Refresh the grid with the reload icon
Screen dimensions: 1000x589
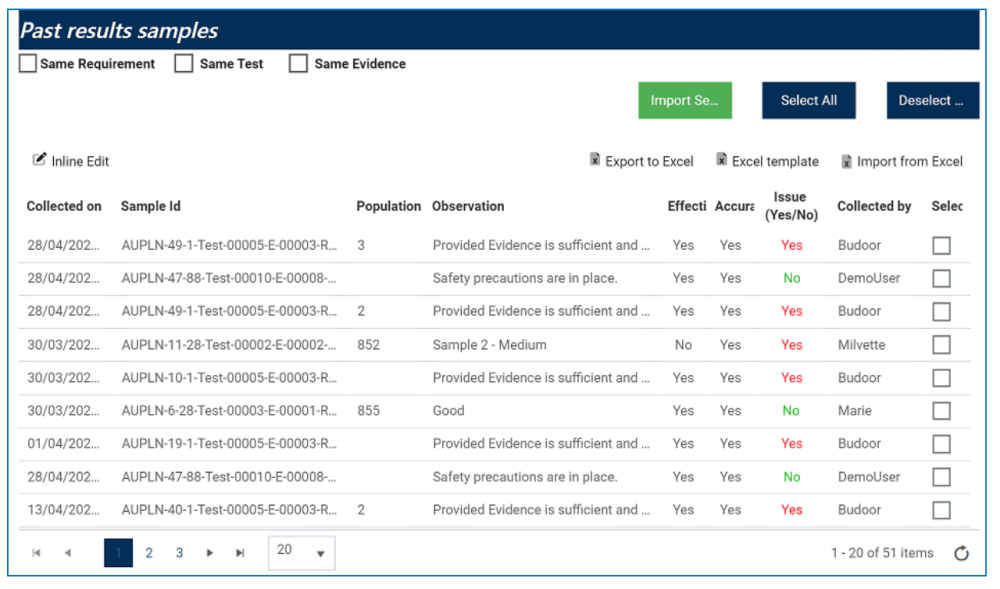click(x=961, y=553)
